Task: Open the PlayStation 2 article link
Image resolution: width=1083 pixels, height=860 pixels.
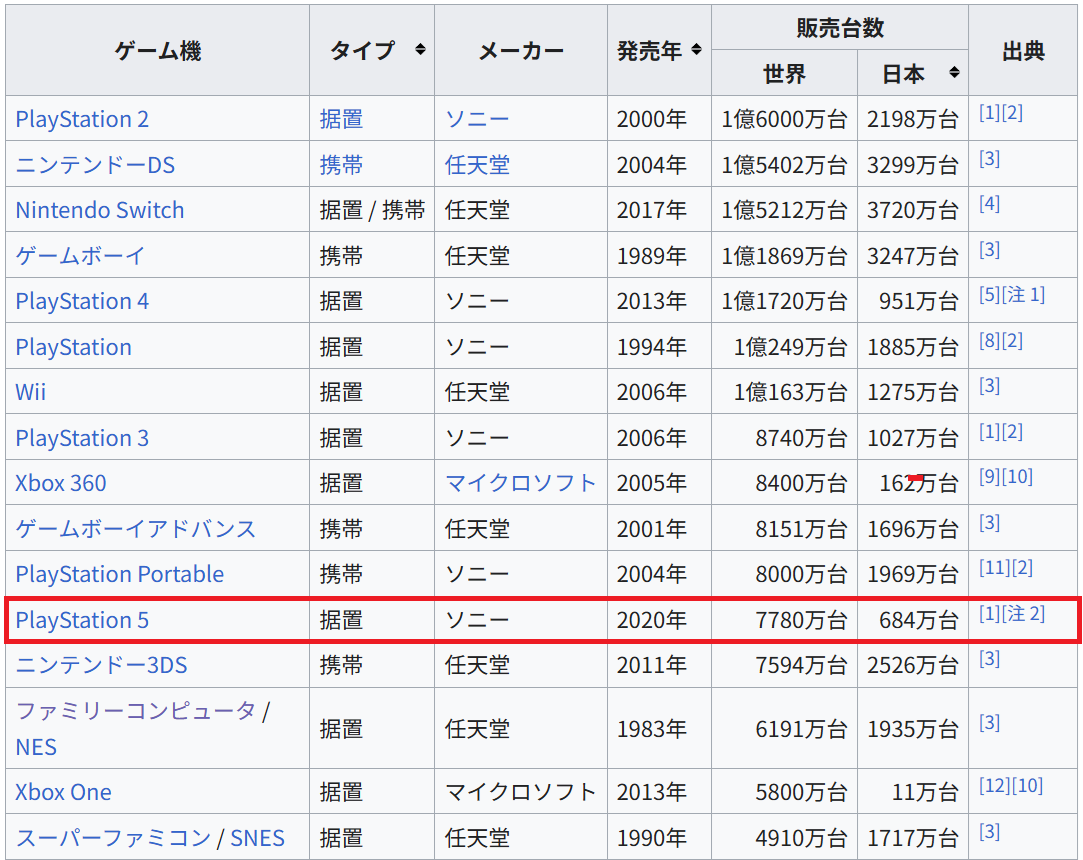Action: [x=82, y=119]
